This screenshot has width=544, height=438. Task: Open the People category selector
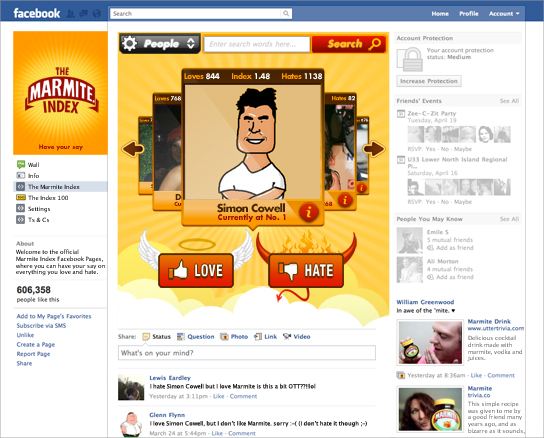coord(160,44)
